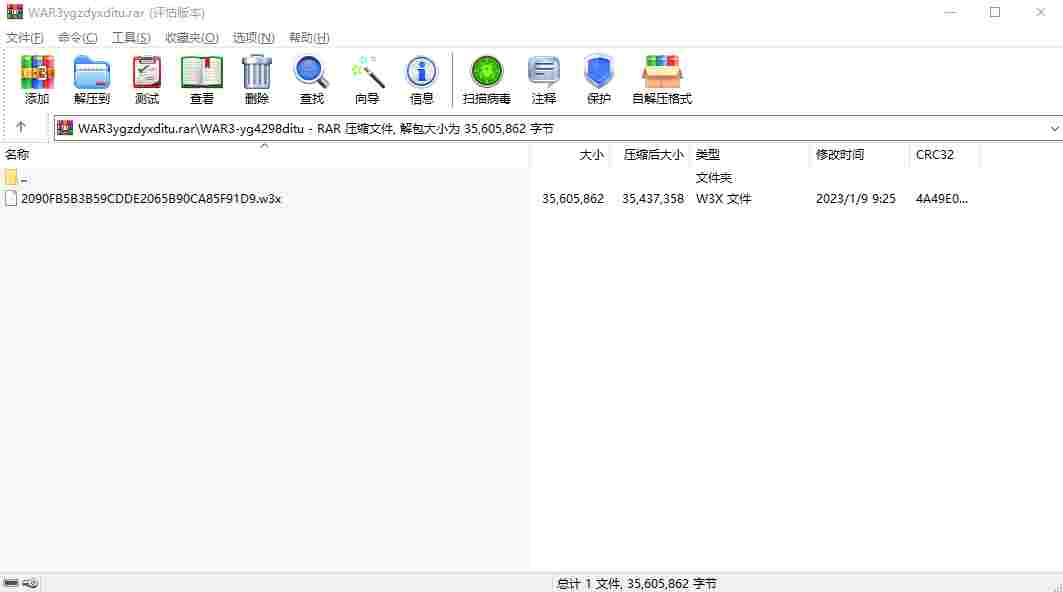Image resolution: width=1063 pixels, height=592 pixels.
Task: Open the Find (查找) magnifier tool
Action: 311,79
